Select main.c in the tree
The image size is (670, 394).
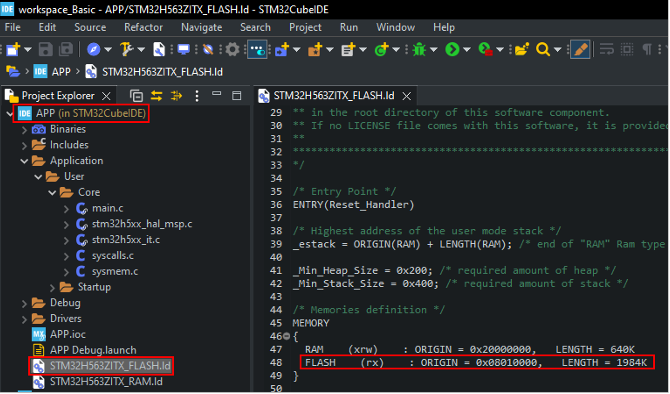108,208
